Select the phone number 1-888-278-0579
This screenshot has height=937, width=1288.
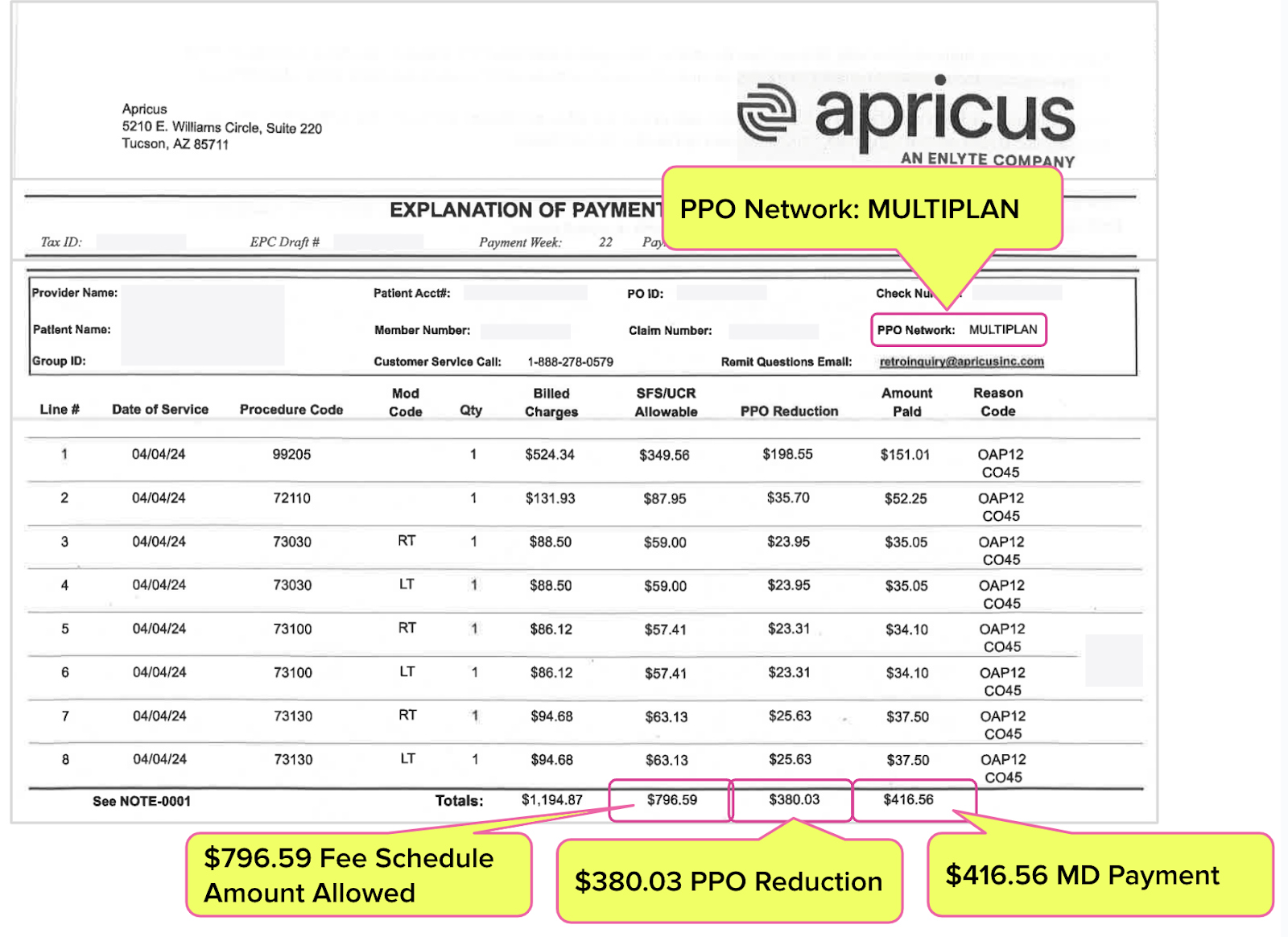coord(570,362)
